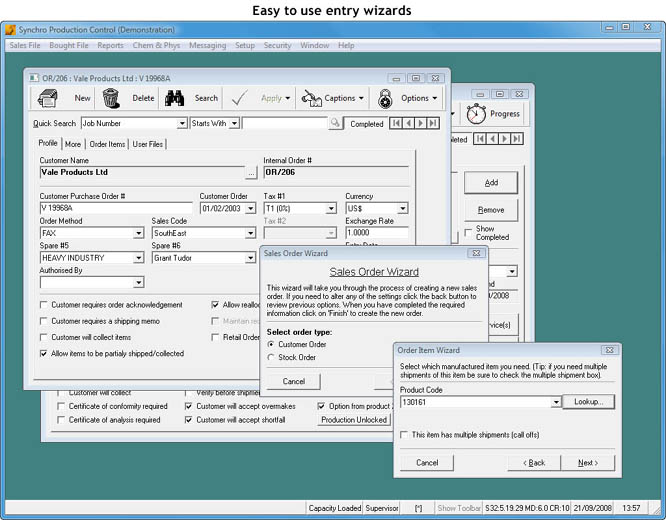The height and width of the screenshot is (520, 666).
Task: Click the Lookup... button
Action: (x=588, y=402)
